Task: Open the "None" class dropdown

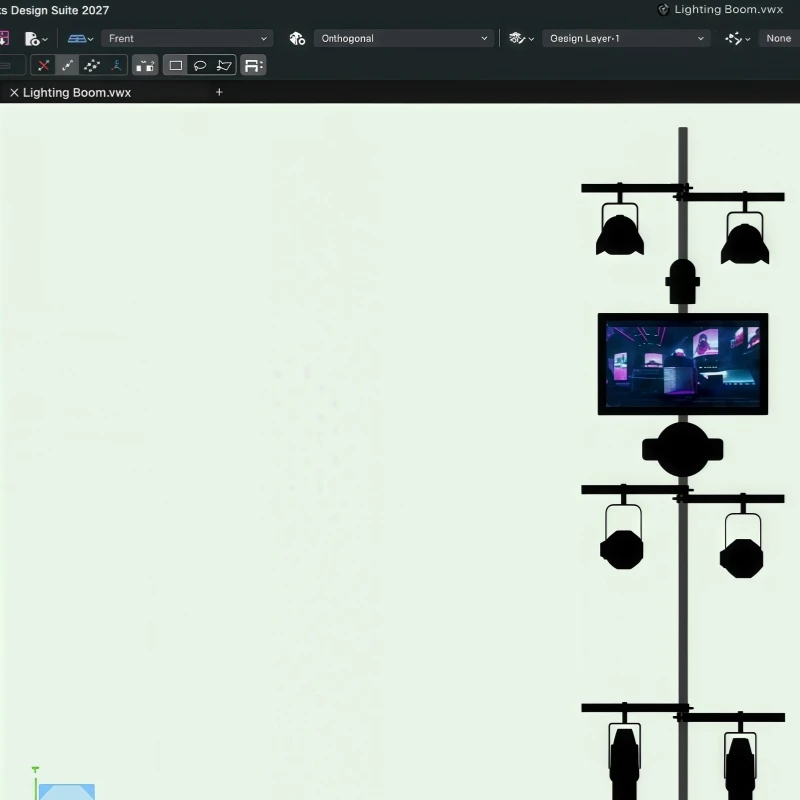Action: tap(779, 38)
